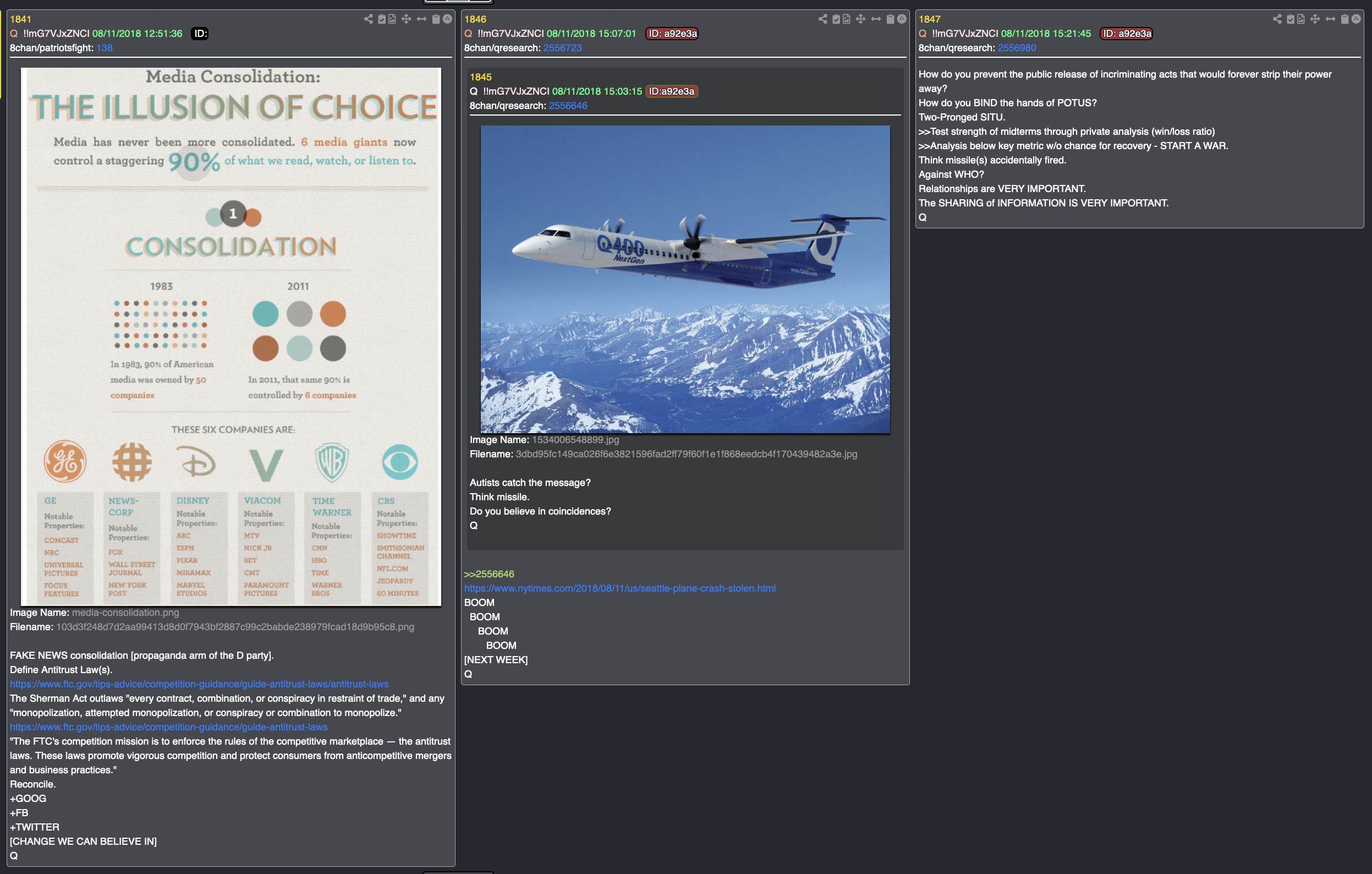Click image name media-consolidation.png
Viewport: 1372px width, 874px height.
pyautogui.click(x=125, y=613)
